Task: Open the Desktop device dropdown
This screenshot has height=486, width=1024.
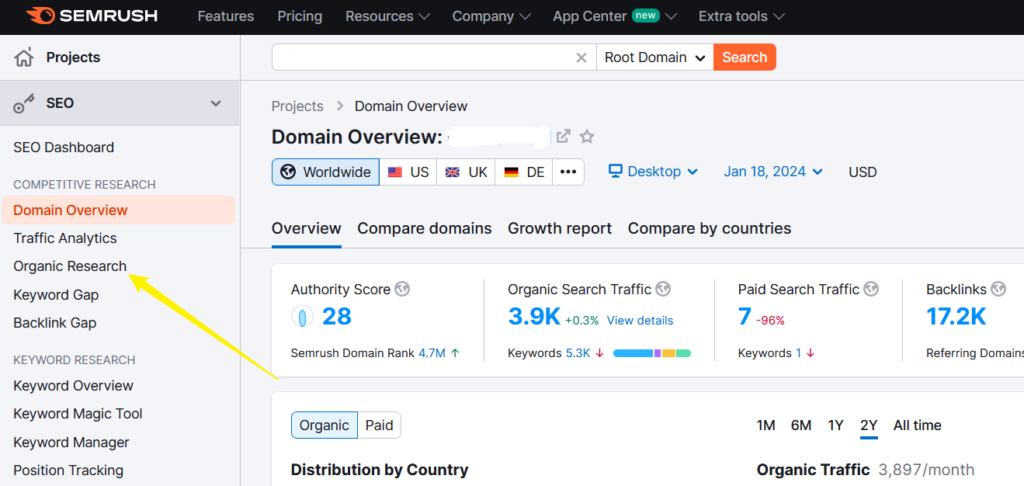Action: coord(653,172)
